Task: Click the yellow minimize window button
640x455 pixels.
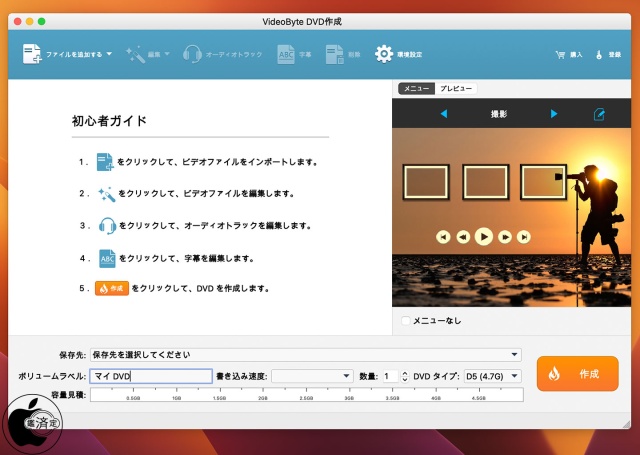Action: pos(29,21)
